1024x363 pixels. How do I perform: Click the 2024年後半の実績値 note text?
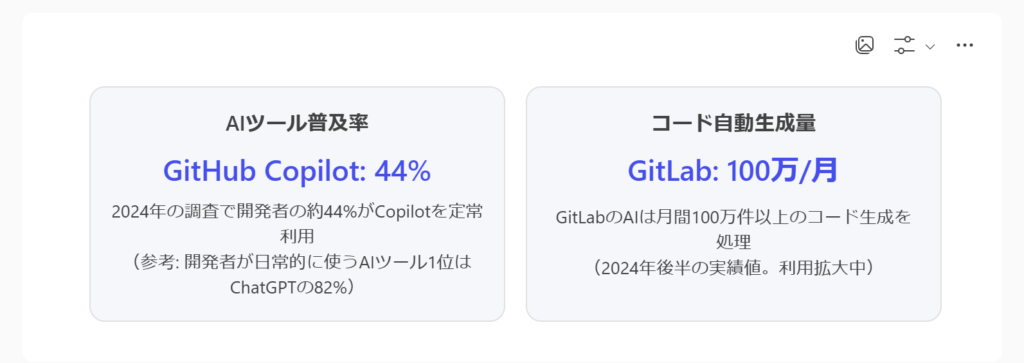pos(733,268)
